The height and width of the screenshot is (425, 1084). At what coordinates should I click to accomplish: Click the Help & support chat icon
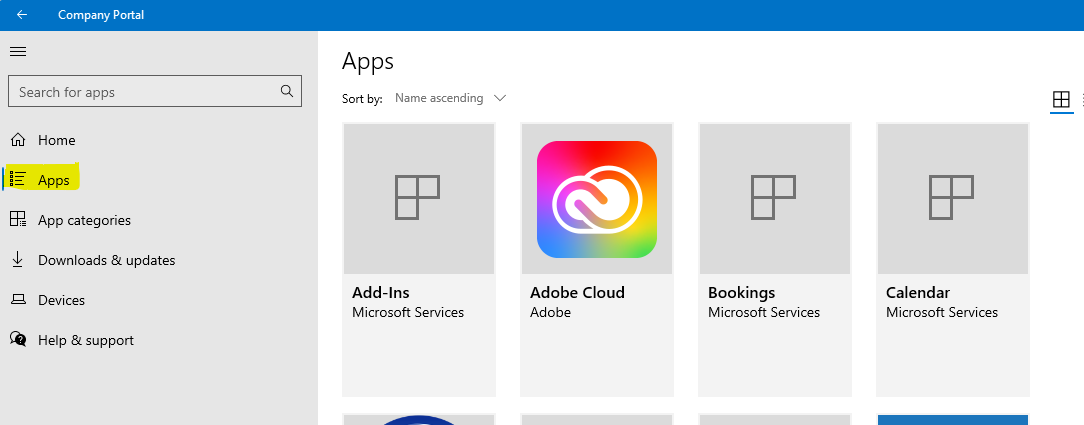(x=18, y=340)
